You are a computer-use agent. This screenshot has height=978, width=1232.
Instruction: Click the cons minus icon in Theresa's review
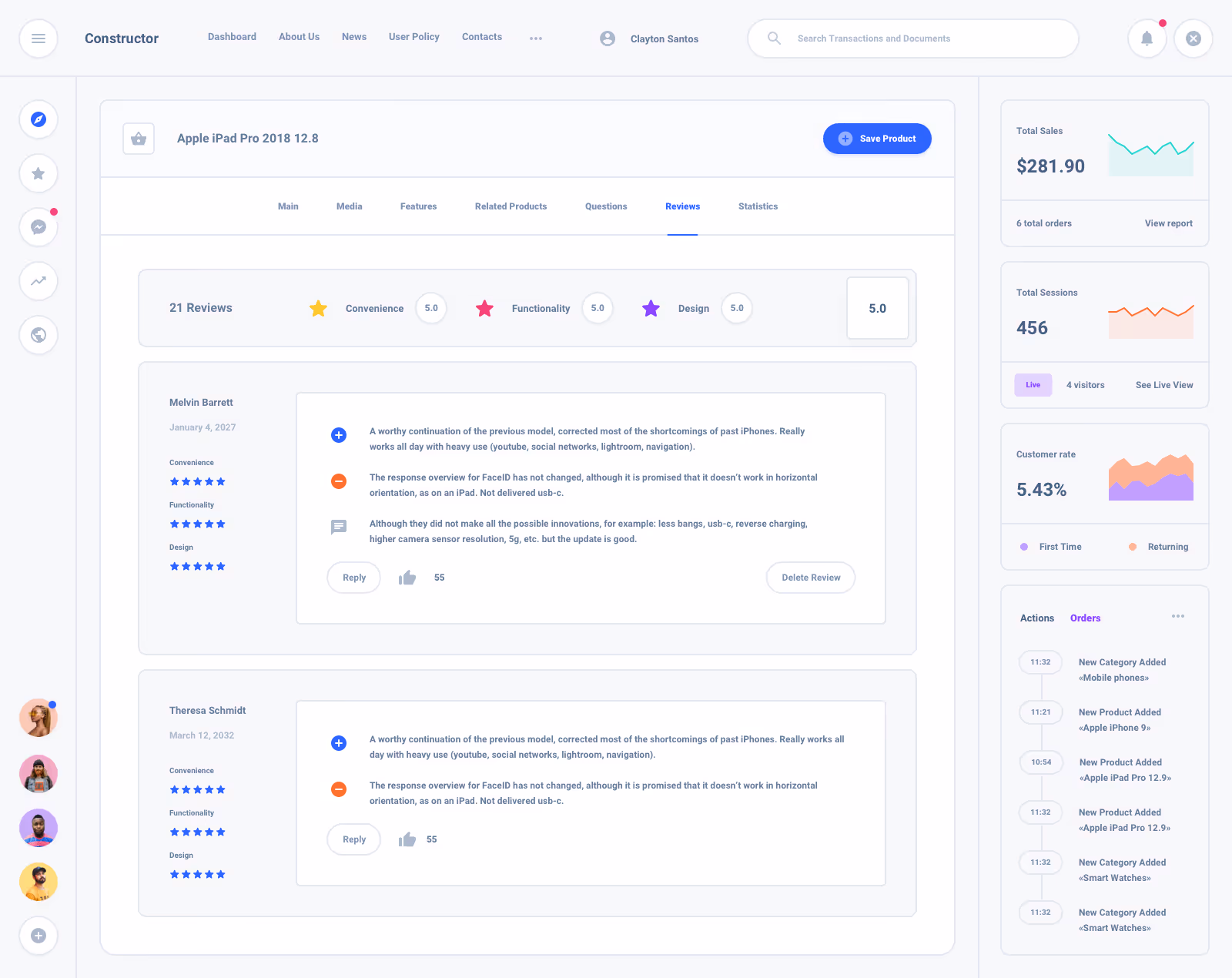point(339,789)
